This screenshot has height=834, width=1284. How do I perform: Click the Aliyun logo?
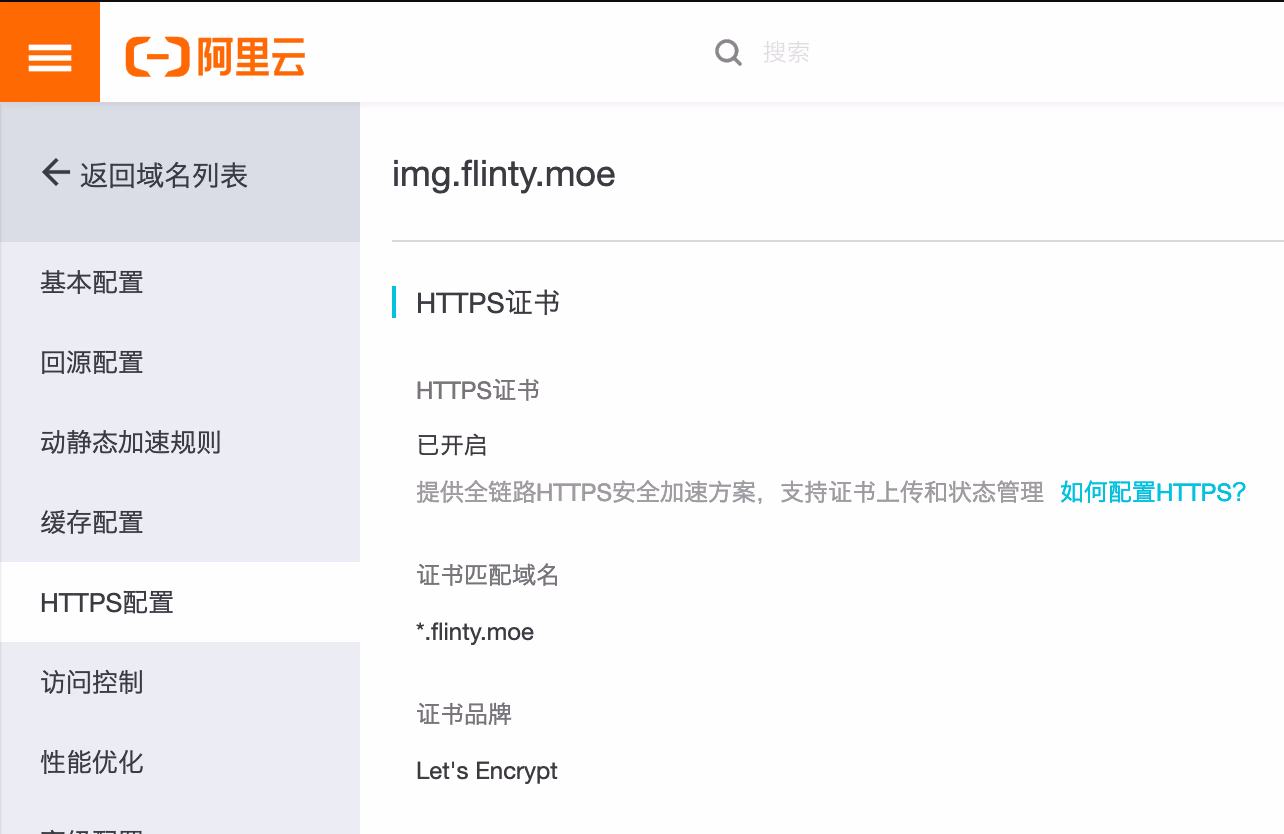point(215,56)
